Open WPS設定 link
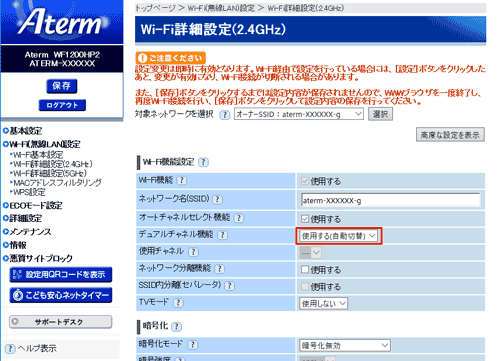This screenshot has height=361, width=500. coord(28,192)
